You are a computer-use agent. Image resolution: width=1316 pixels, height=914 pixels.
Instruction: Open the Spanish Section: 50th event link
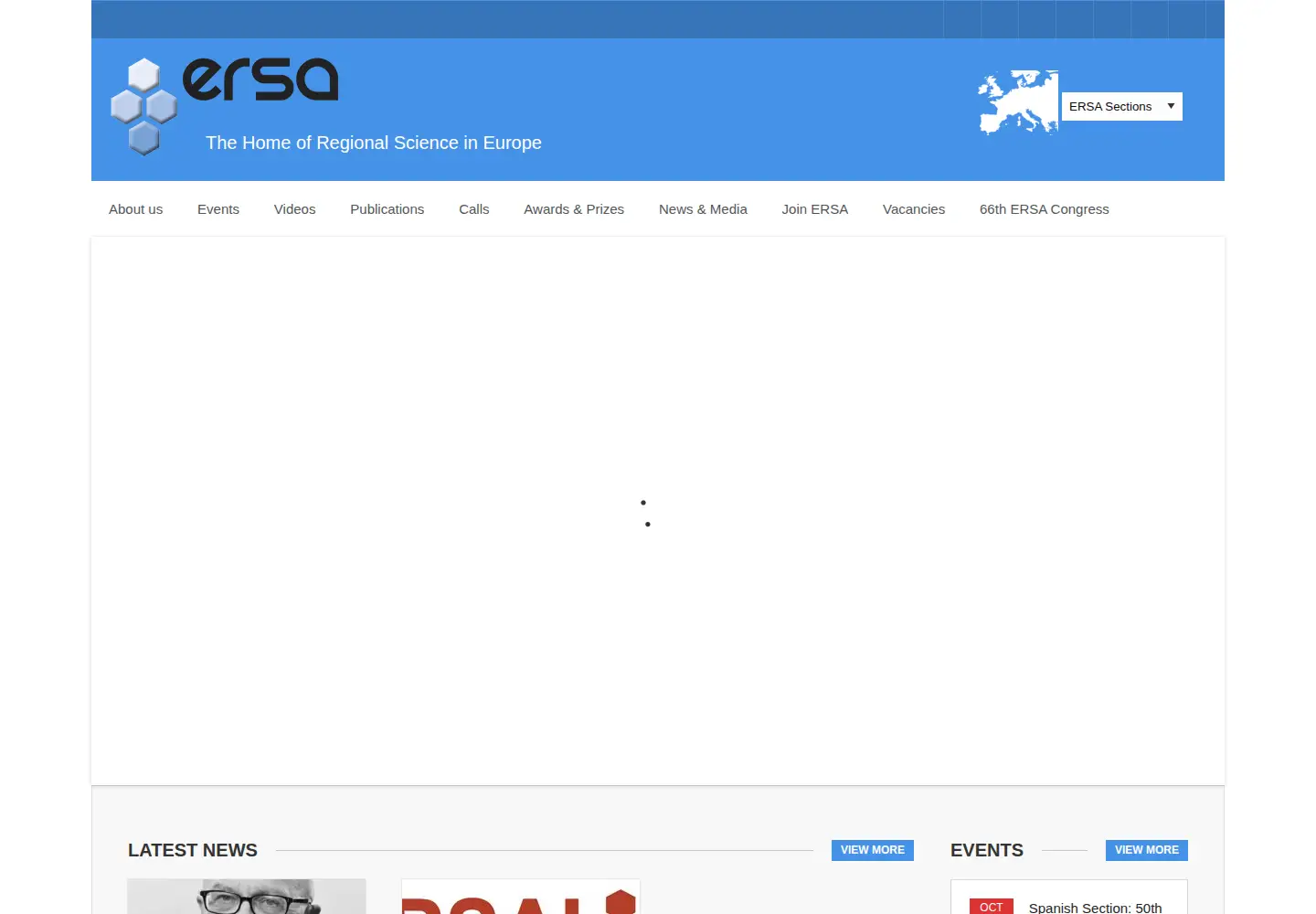[1096, 908]
